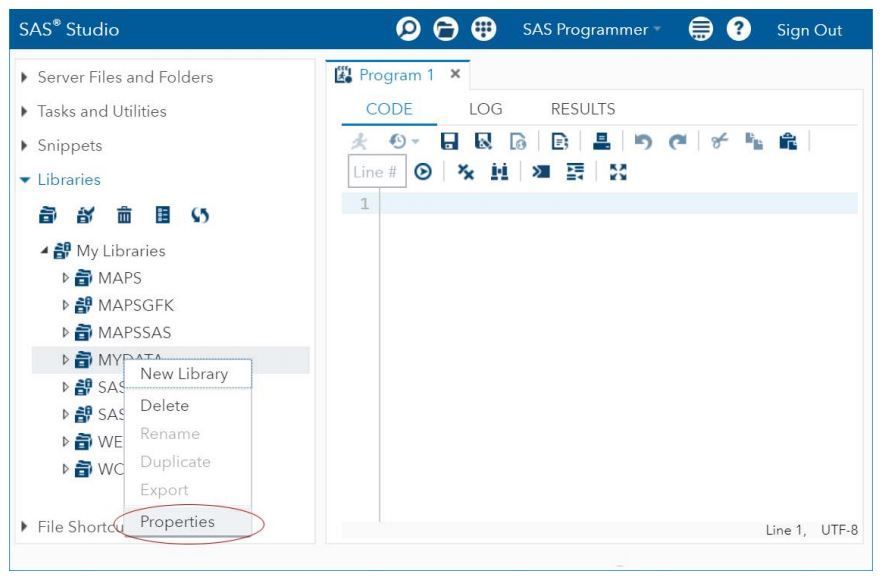Click the Run program running-man icon
Viewport: 893px width, 588px height.
[x=359, y=141]
